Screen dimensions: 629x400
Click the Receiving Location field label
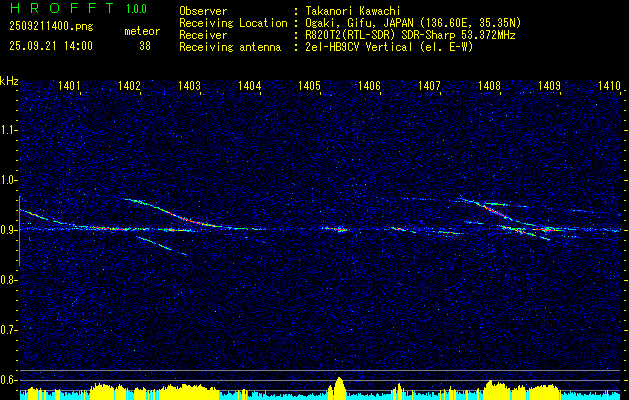(x=233, y=23)
